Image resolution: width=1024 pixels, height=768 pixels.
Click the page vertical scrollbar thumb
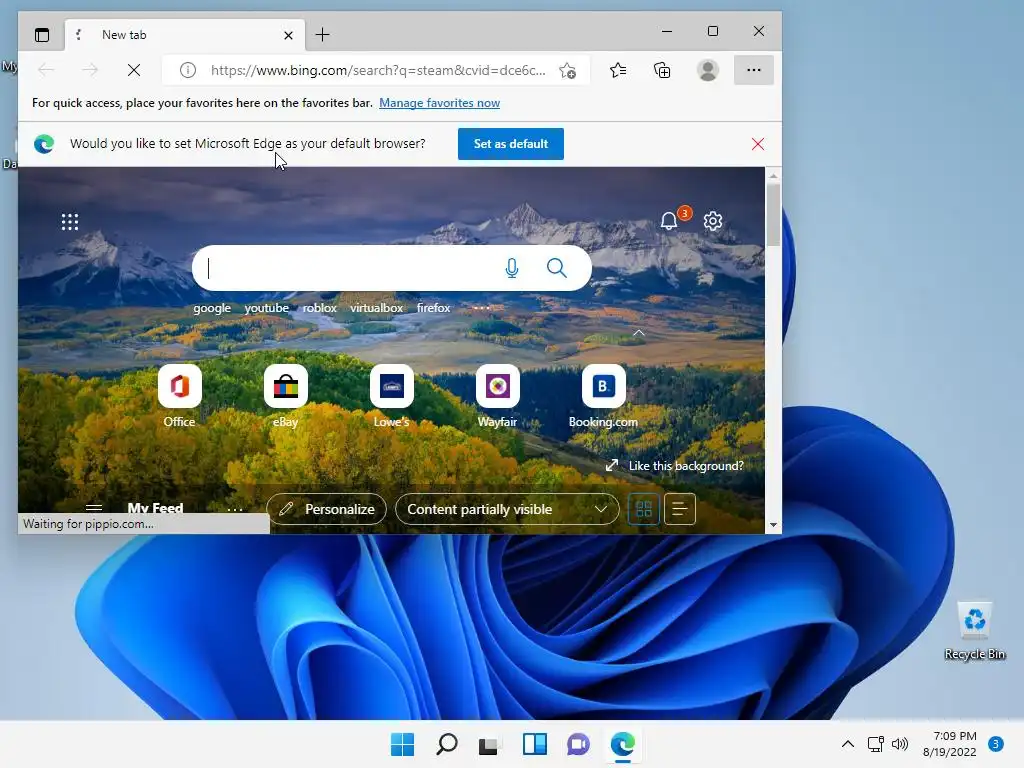[x=773, y=215]
